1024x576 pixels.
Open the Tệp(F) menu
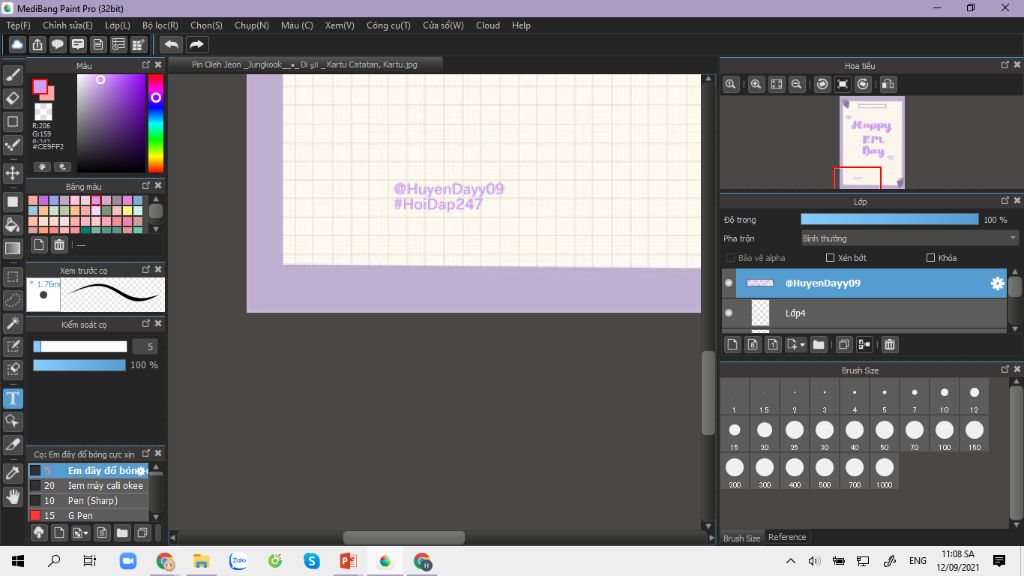pos(18,25)
